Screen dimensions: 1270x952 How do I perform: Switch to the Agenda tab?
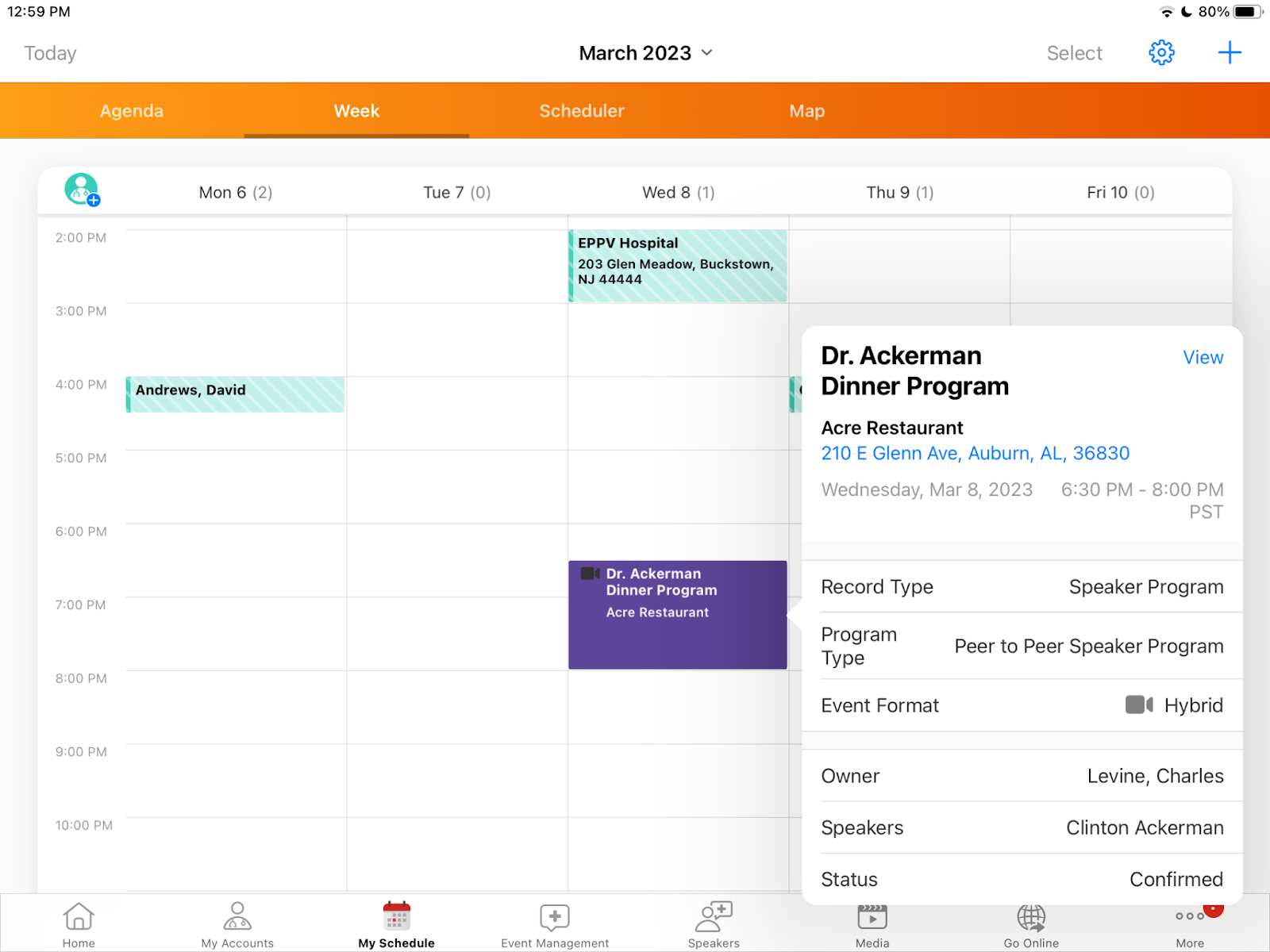click(132, 111)
